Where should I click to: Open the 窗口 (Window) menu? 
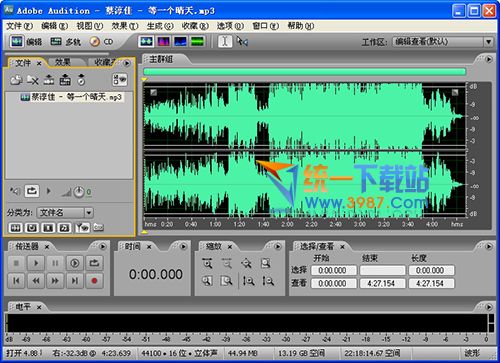(265, 26)
